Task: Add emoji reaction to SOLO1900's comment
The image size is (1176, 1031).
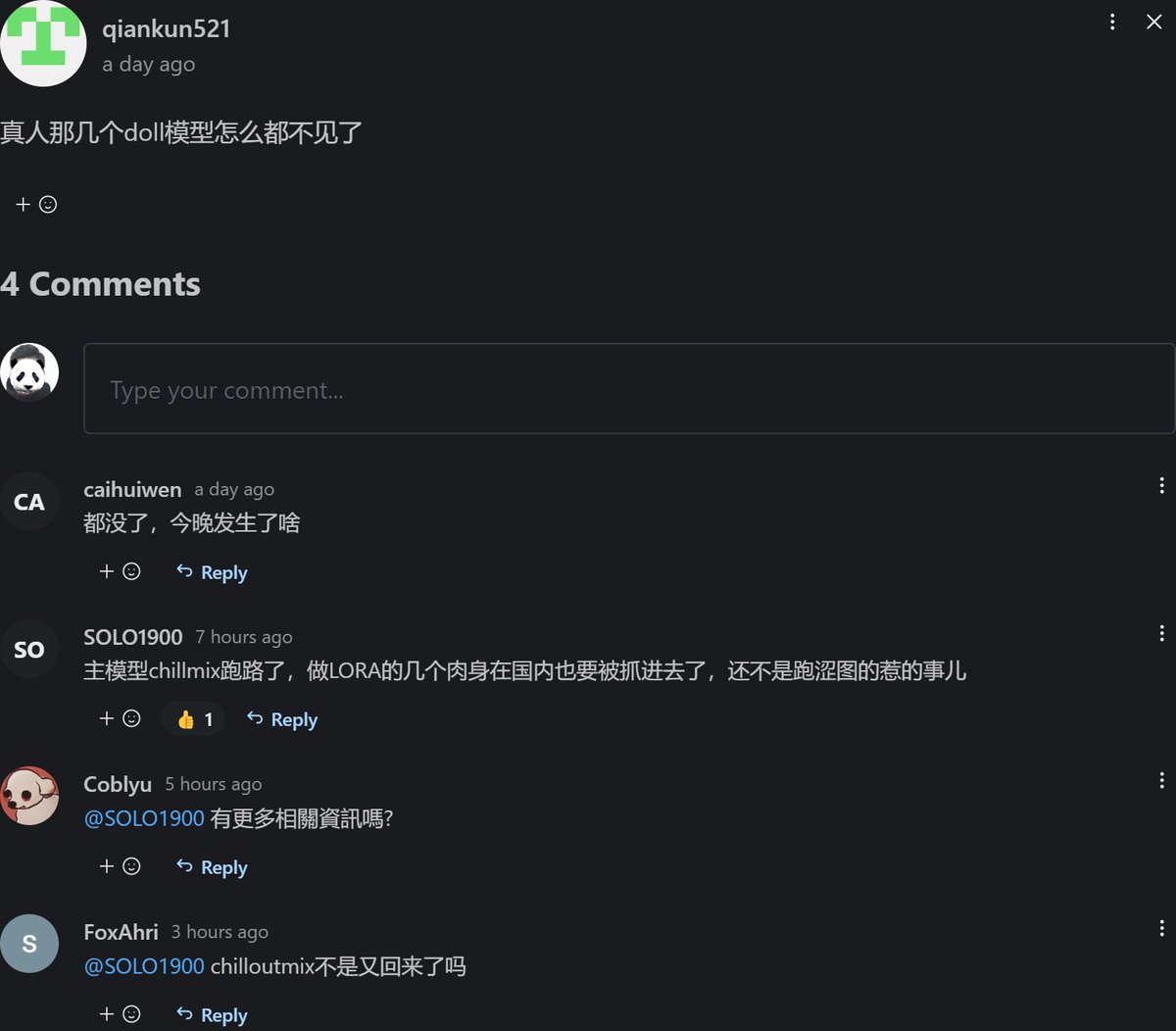Action: (x=120, y=718)
